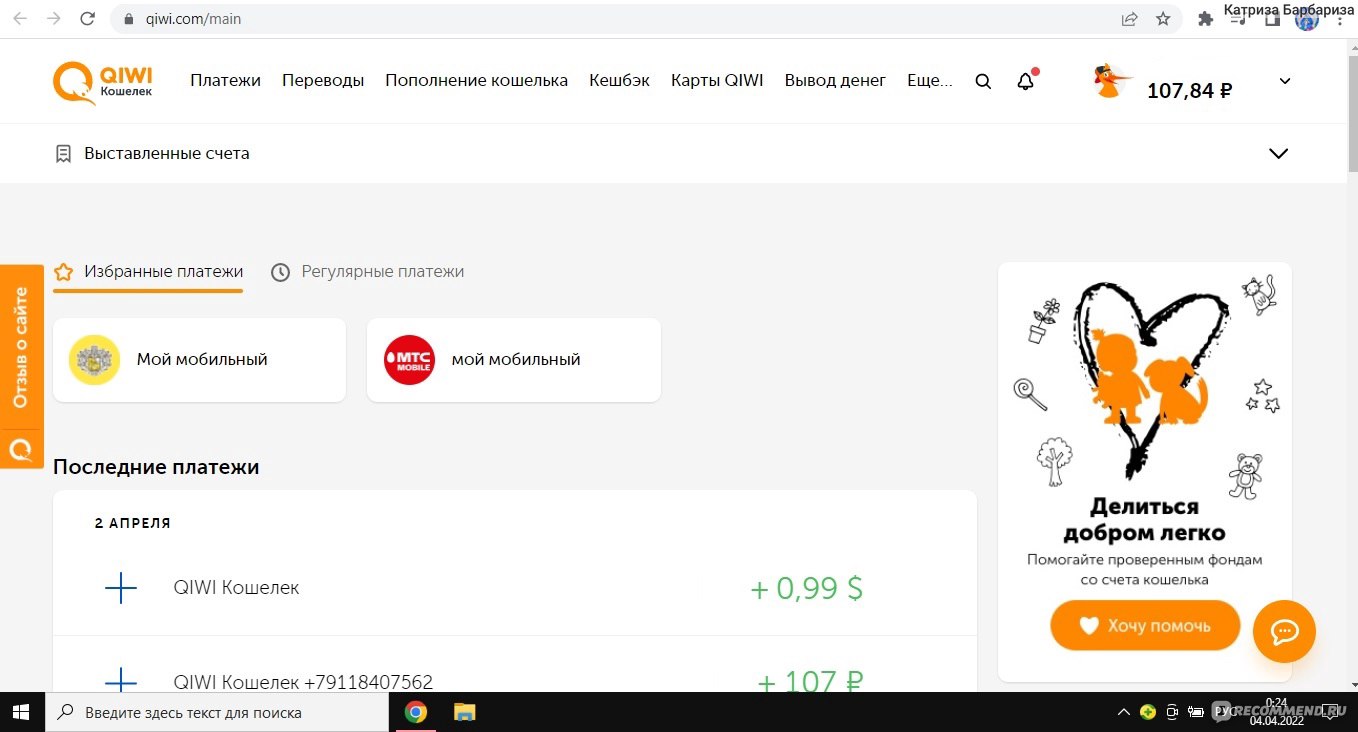Click the orange chat support bubble
Viewport: 1358px width, 732px height.
click(x=1284, y=631)
